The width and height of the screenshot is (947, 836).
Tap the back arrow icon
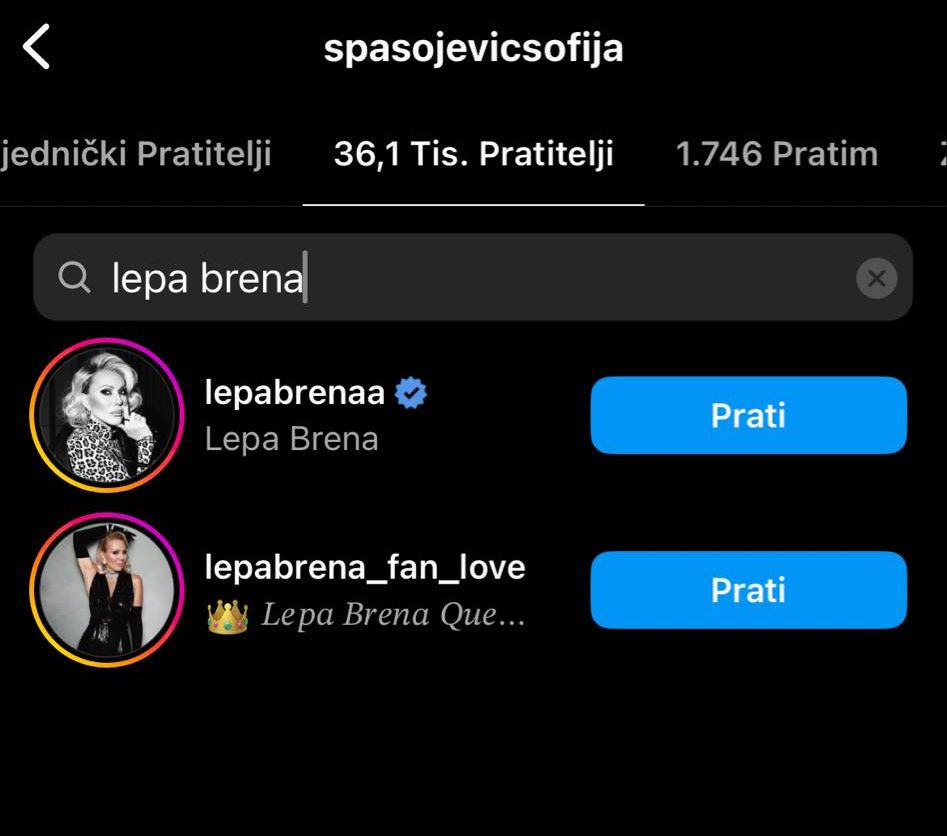point(37,47)
